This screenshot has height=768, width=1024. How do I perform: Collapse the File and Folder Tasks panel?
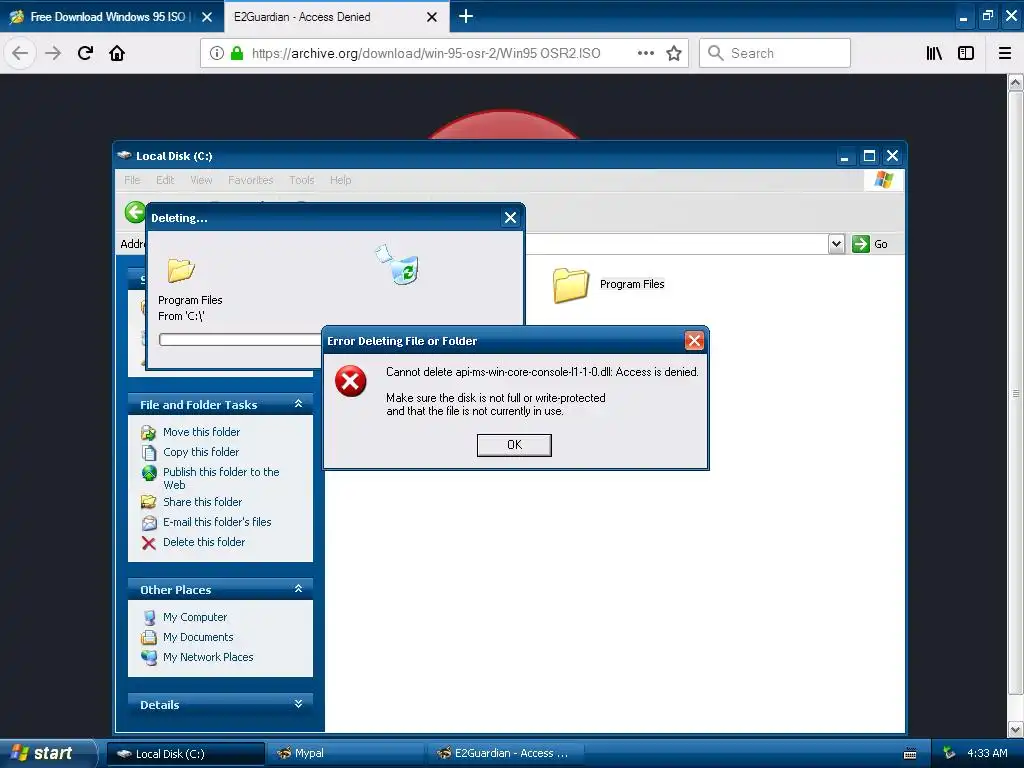(x=298, y=404)
